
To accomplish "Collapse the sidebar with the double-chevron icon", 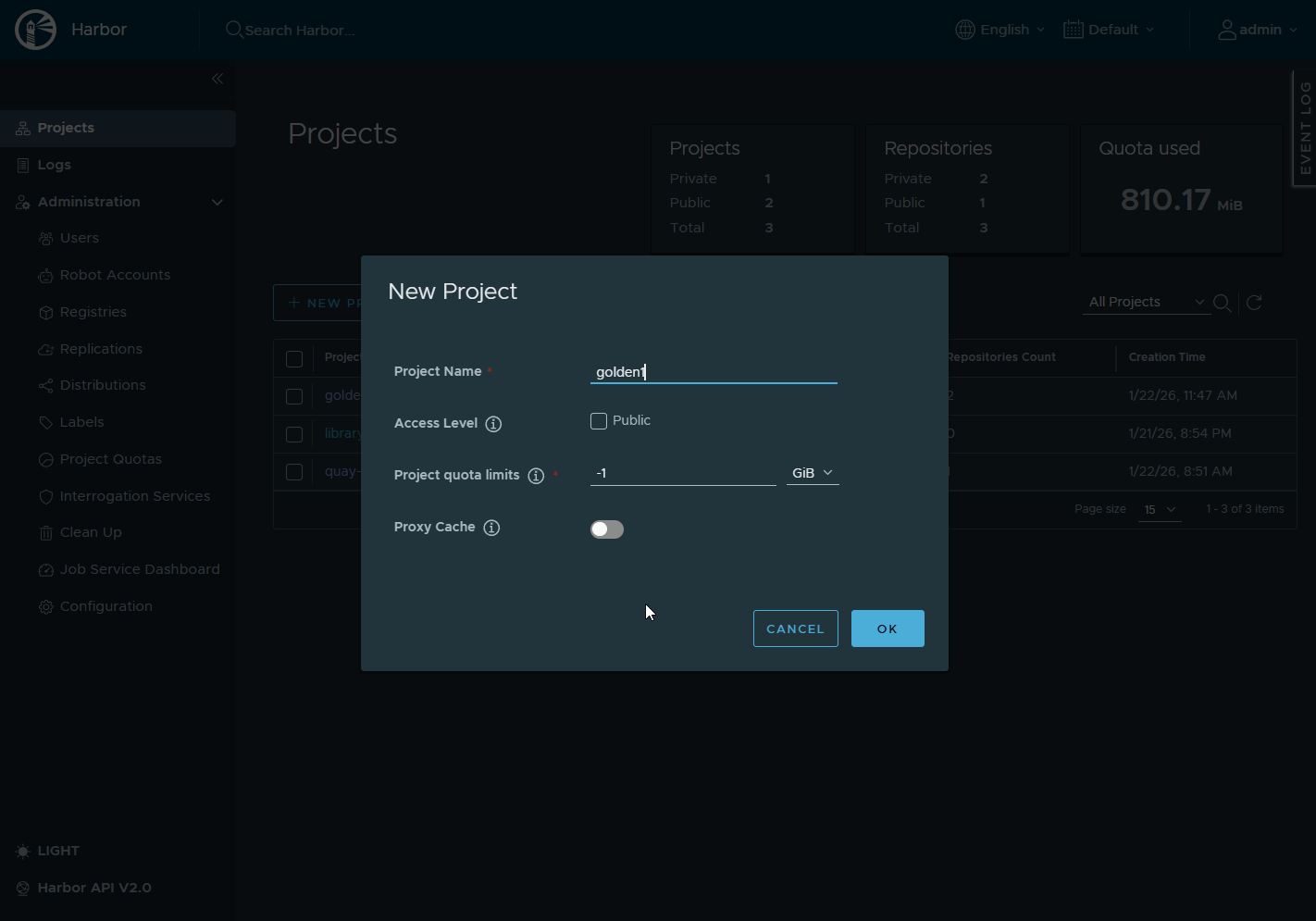I will (x=217, y=79).
